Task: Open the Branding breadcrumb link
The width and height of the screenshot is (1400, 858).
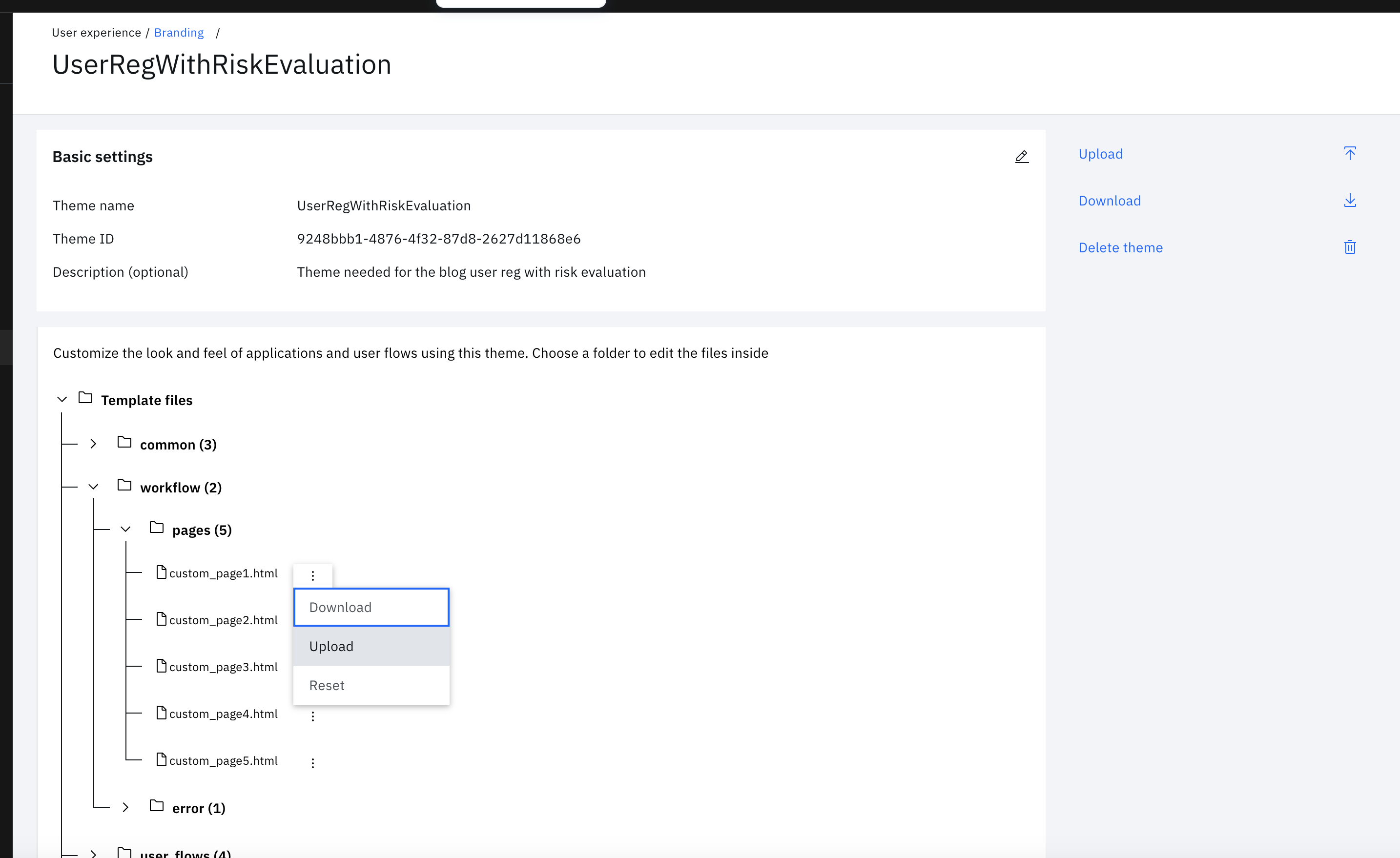Action: [178, 32]
